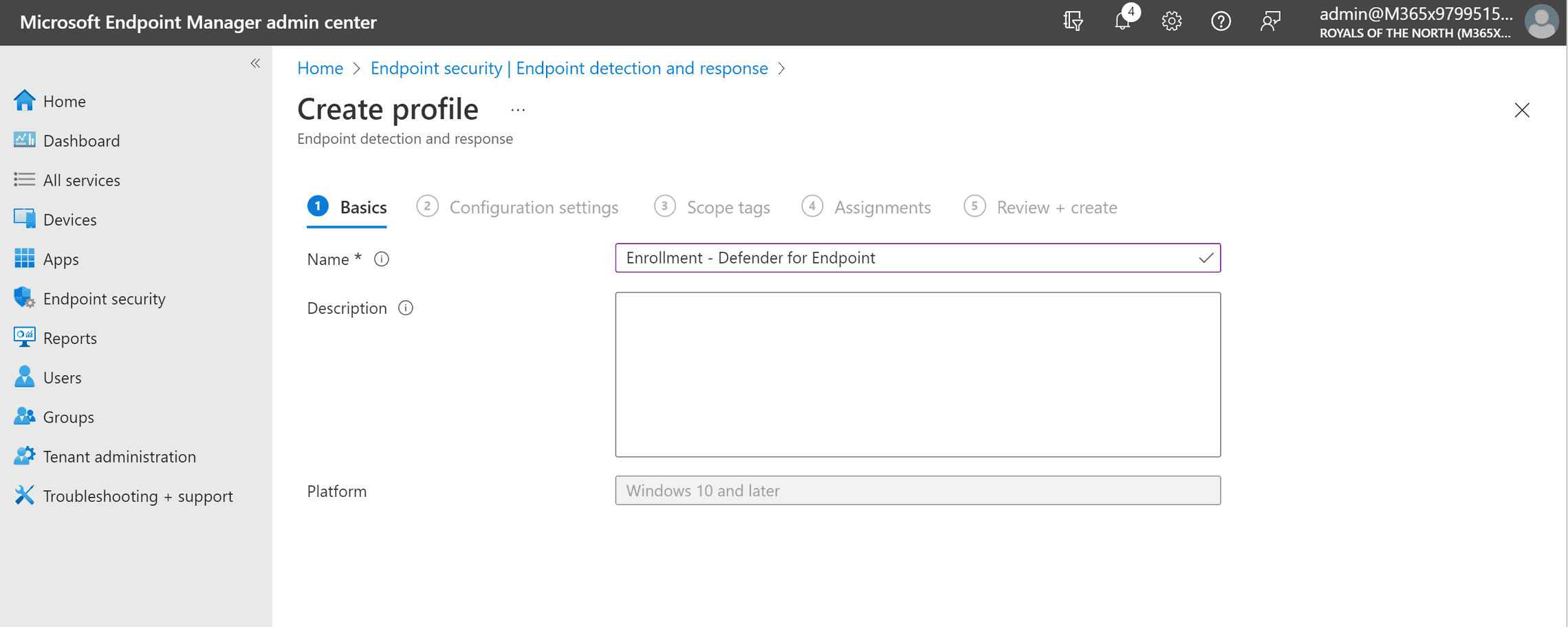Image resolution: width=1568 pixels, height=627 pixels.
Task: View the Description field info tooltip
Action: (x=406, y=308)
